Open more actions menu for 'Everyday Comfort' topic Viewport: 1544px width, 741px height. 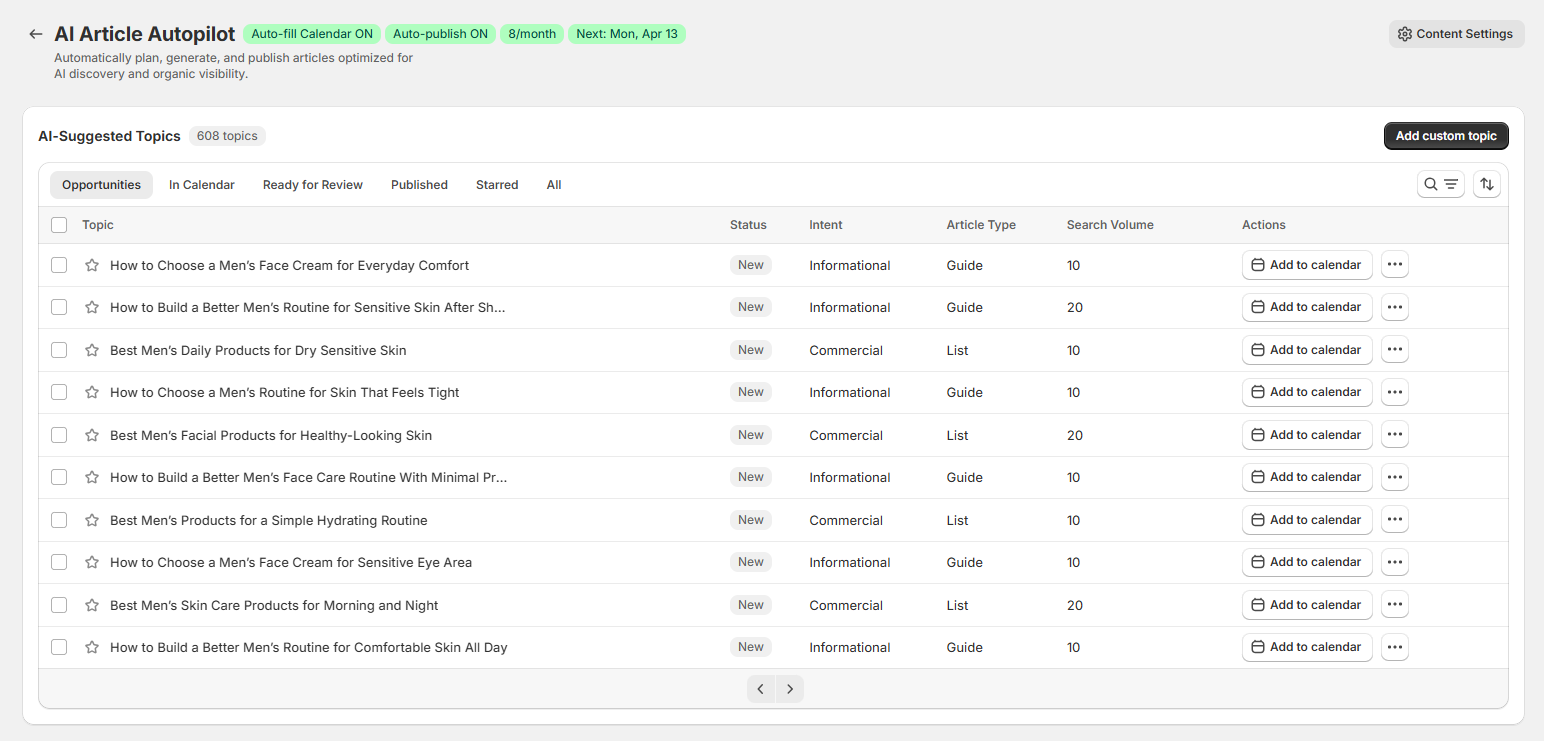[1395, 265]
